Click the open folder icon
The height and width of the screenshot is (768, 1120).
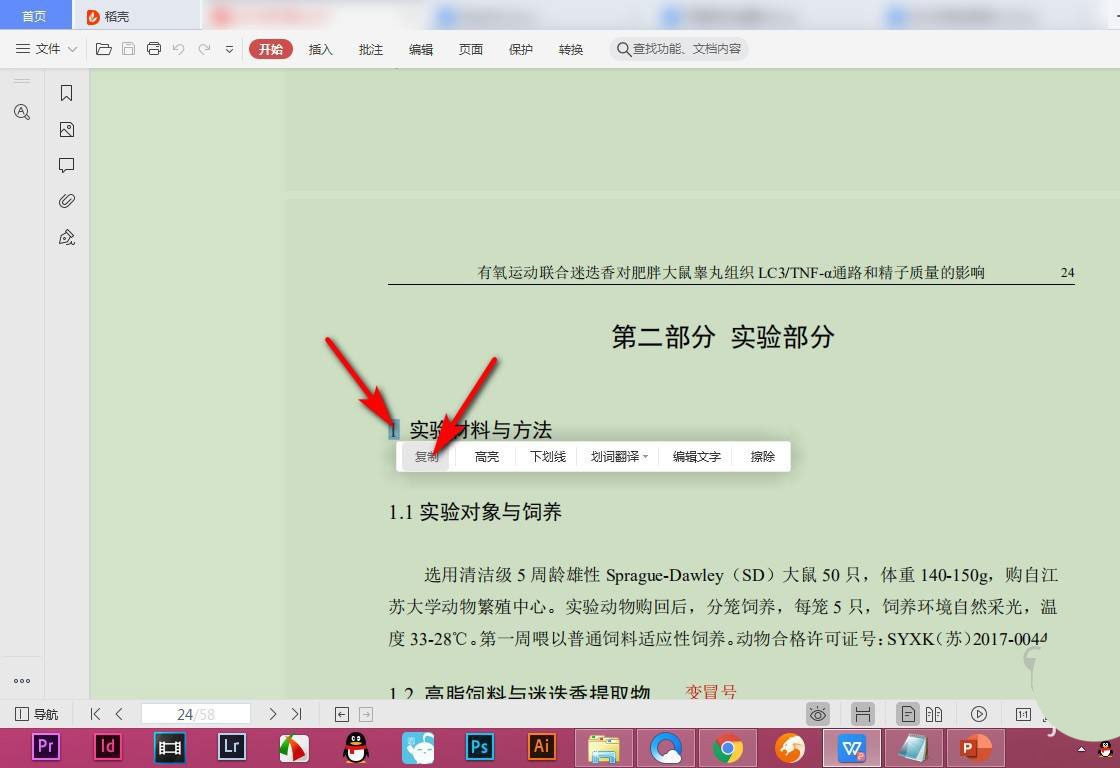click(103, 49)
